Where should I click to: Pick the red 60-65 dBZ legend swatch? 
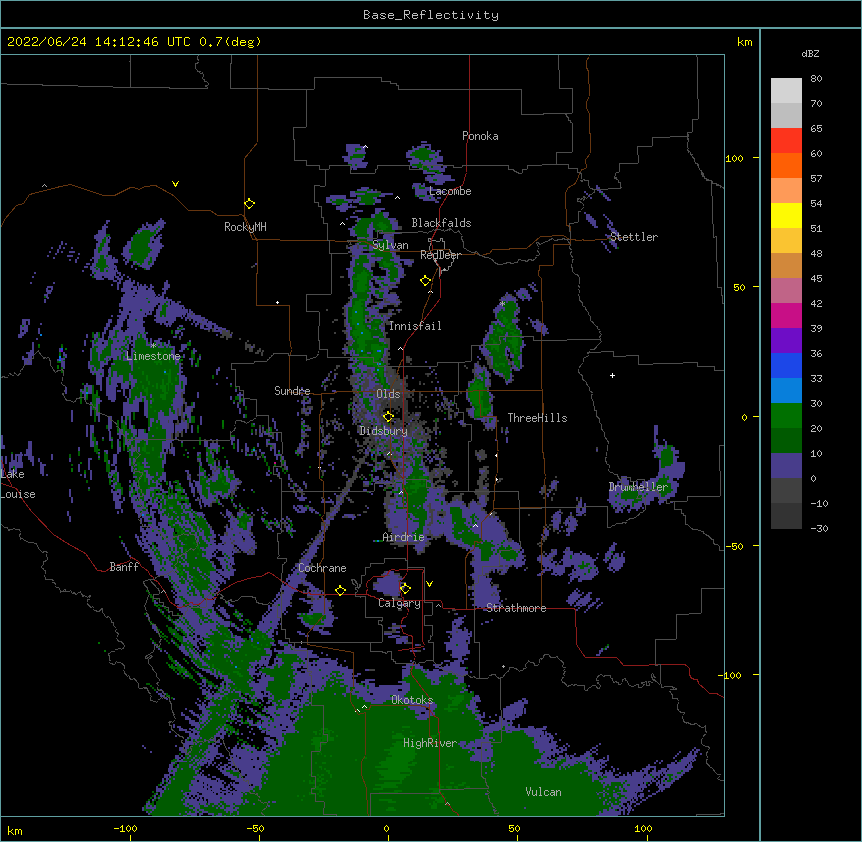[x=786, y=141]
